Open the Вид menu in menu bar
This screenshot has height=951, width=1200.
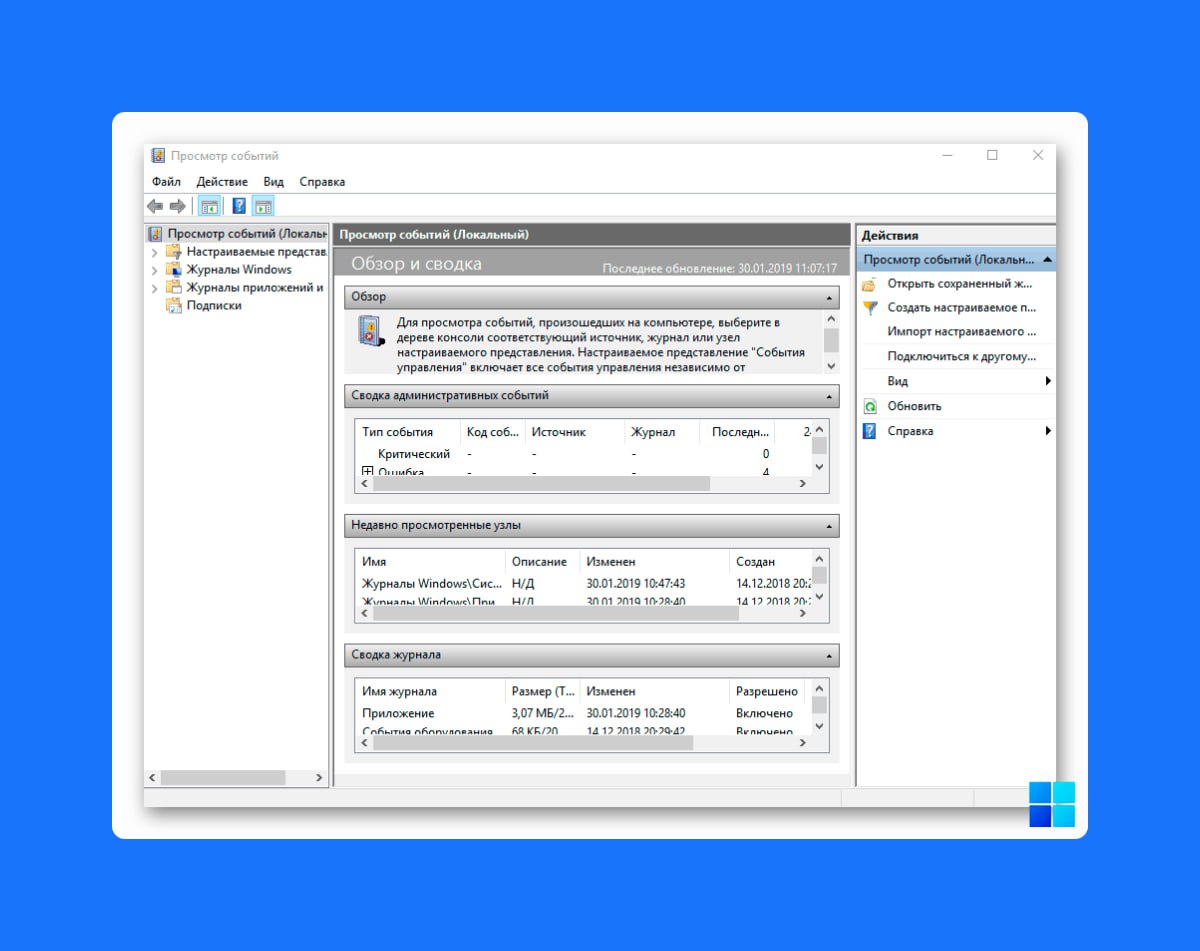tap(274, 182)
